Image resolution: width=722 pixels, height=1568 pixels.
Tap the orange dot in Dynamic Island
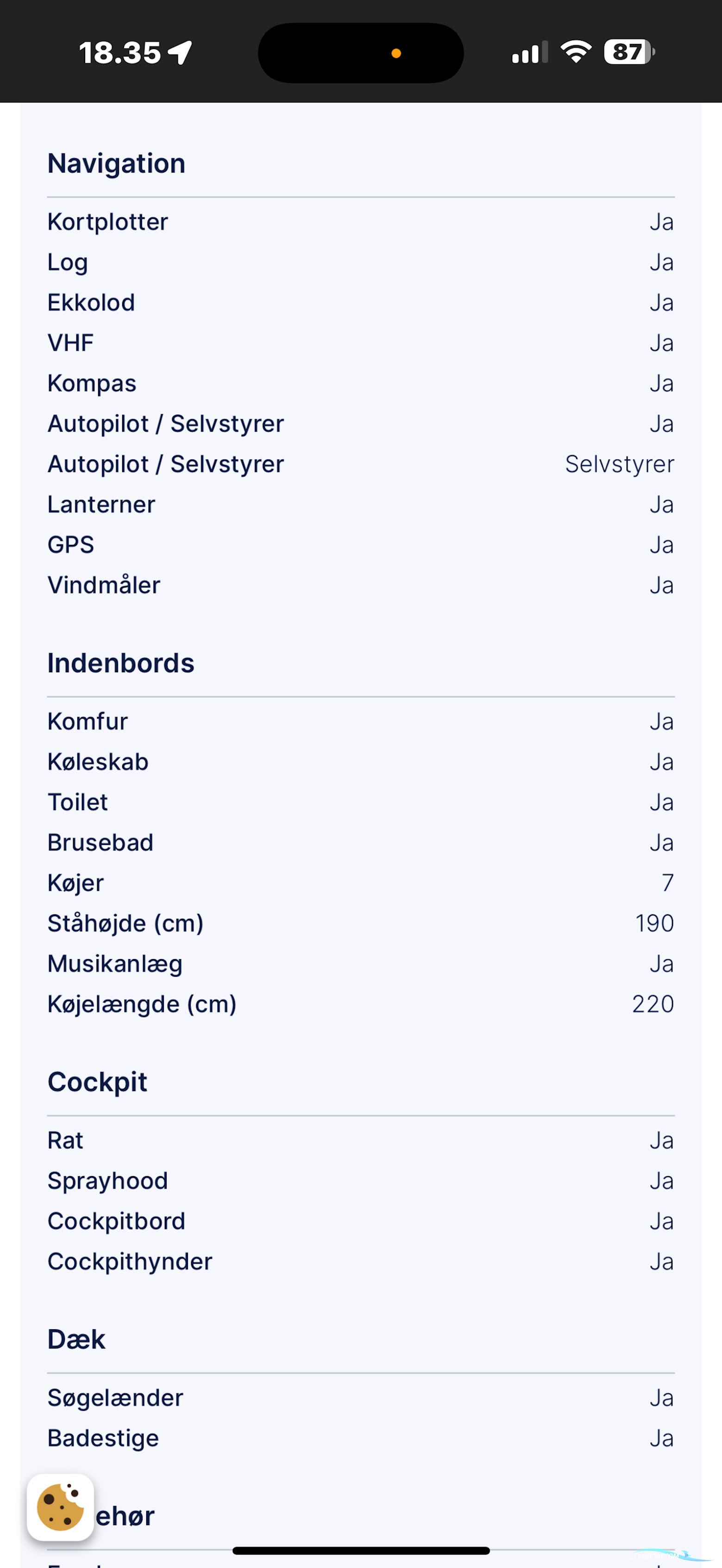tap(396, 54)
